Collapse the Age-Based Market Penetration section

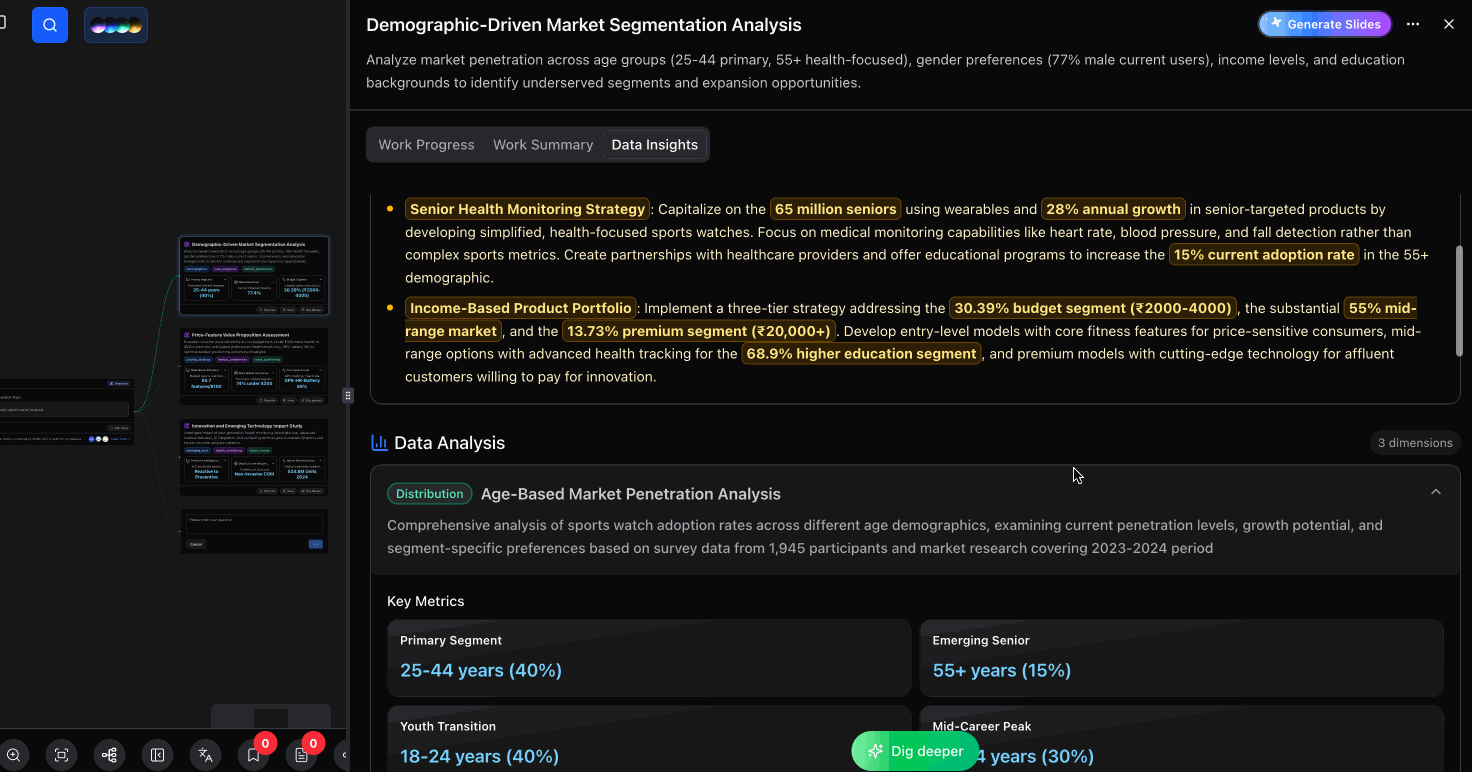(x=1436, y=492)
